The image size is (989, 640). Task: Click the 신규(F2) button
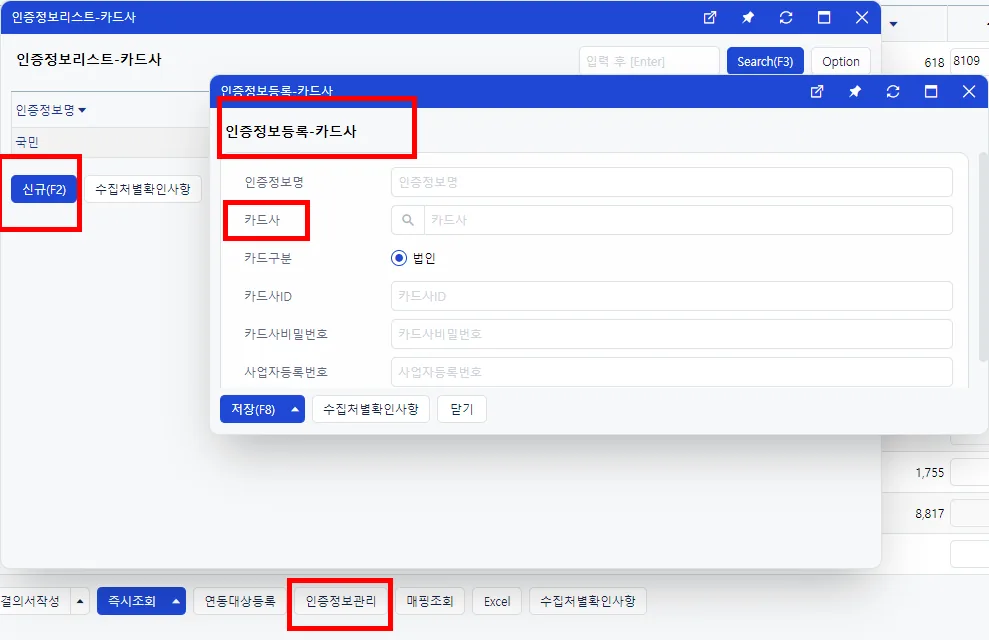pyautogui.click(x=44, y=189)
